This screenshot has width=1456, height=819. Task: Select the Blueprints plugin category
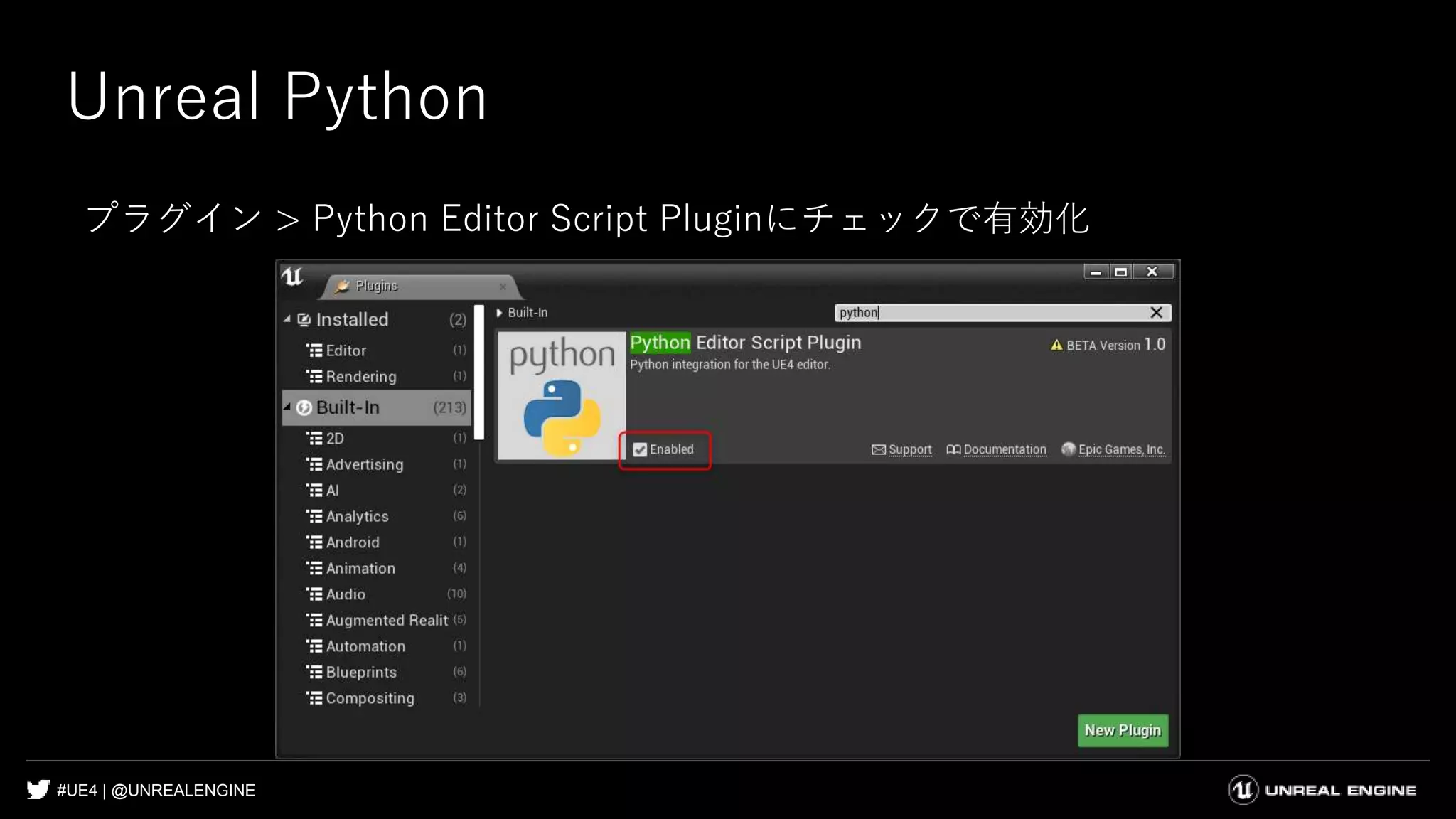pyautogui.click(x=386, y=672)
